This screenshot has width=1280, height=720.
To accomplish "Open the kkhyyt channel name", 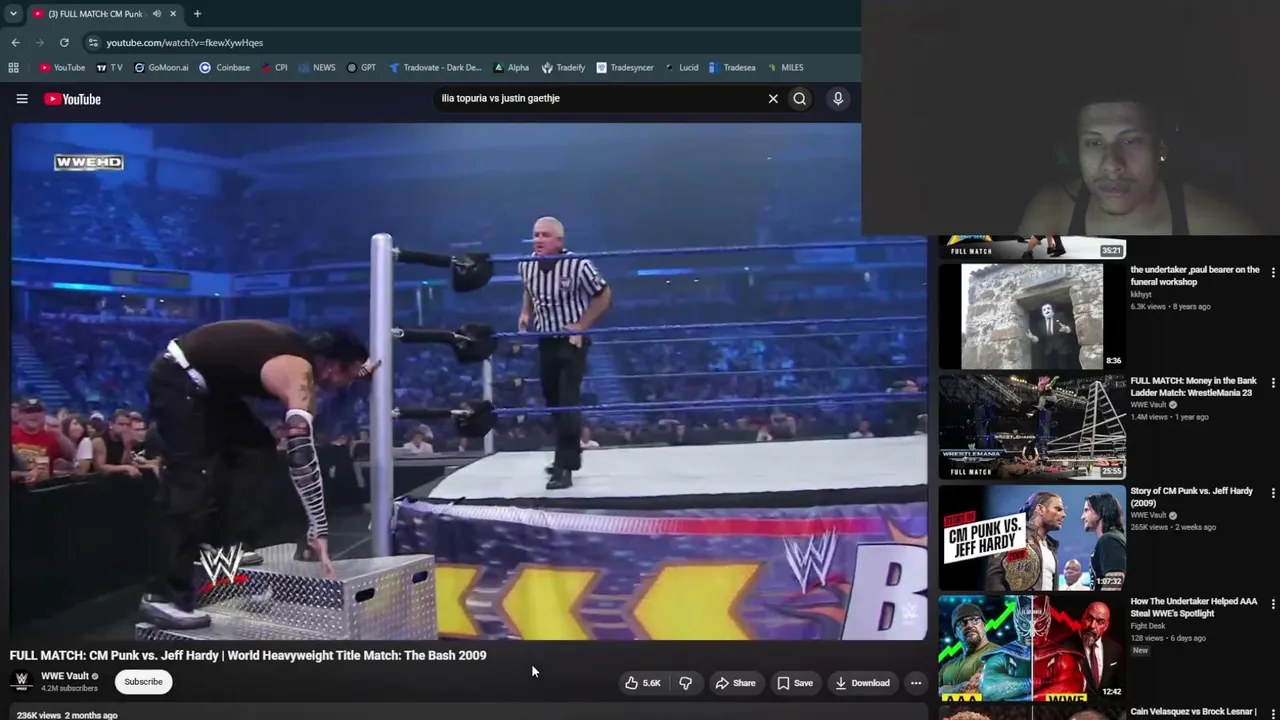I will pyautogui.click(x=1141, y=295).
